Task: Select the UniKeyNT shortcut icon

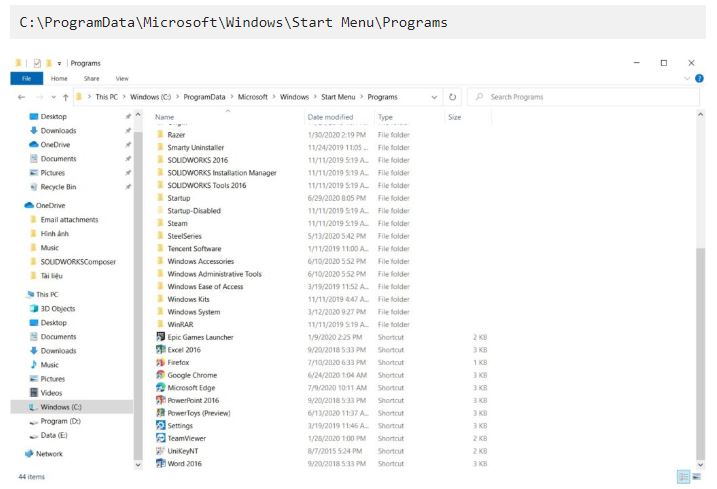Action: click(161, 451)
